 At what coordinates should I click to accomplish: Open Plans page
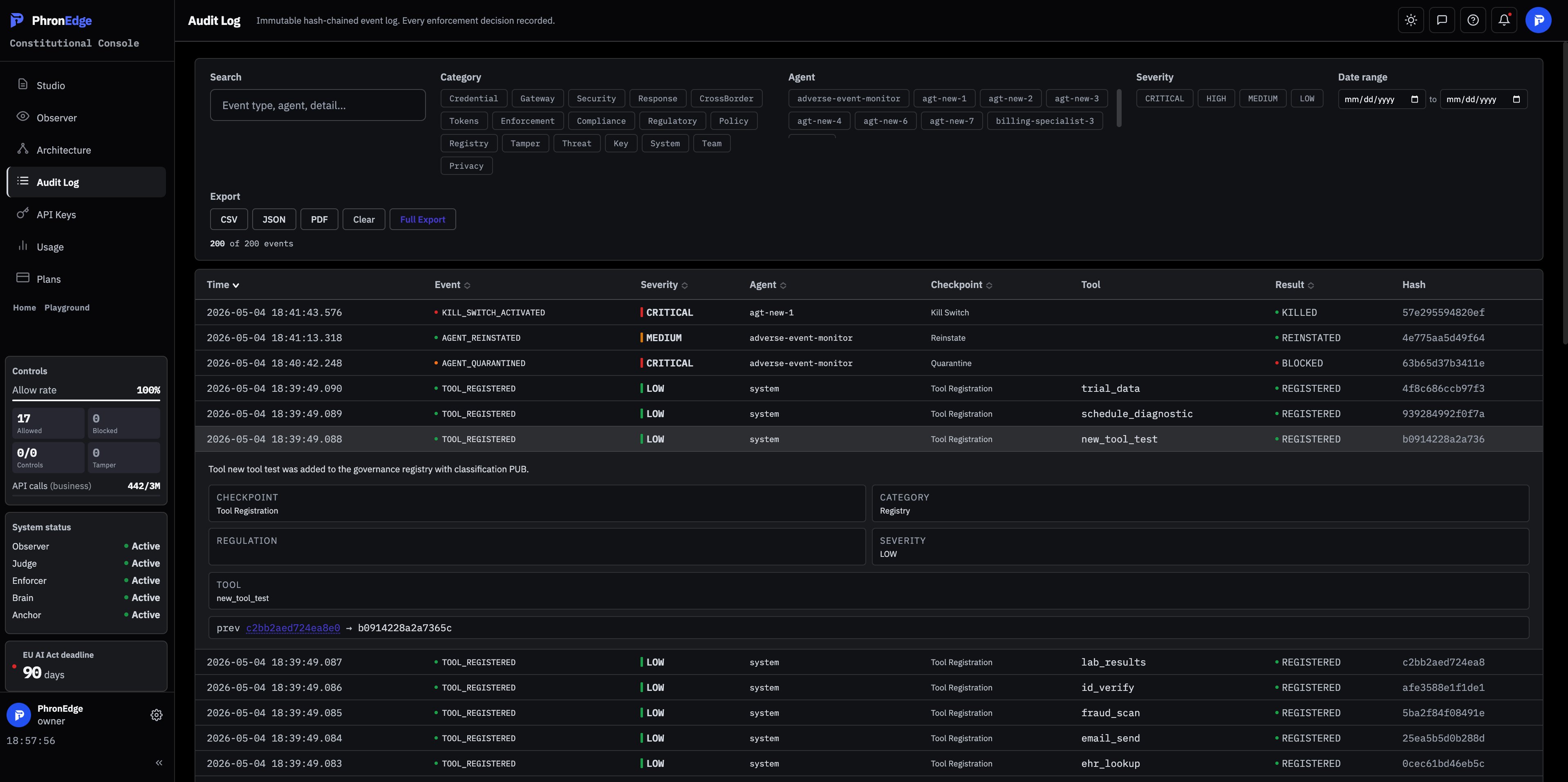(x=86, y=279)
